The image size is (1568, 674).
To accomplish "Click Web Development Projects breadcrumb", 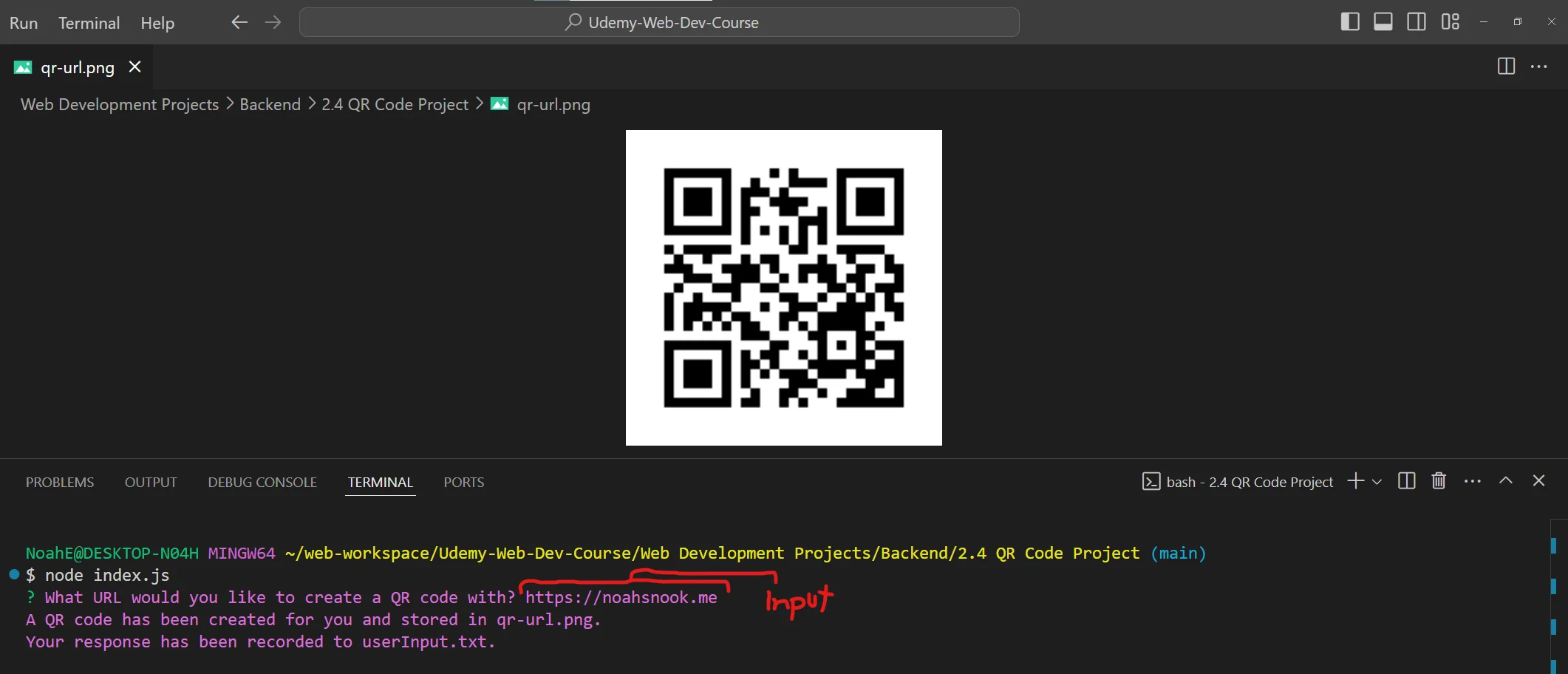I will coord(120,104).
